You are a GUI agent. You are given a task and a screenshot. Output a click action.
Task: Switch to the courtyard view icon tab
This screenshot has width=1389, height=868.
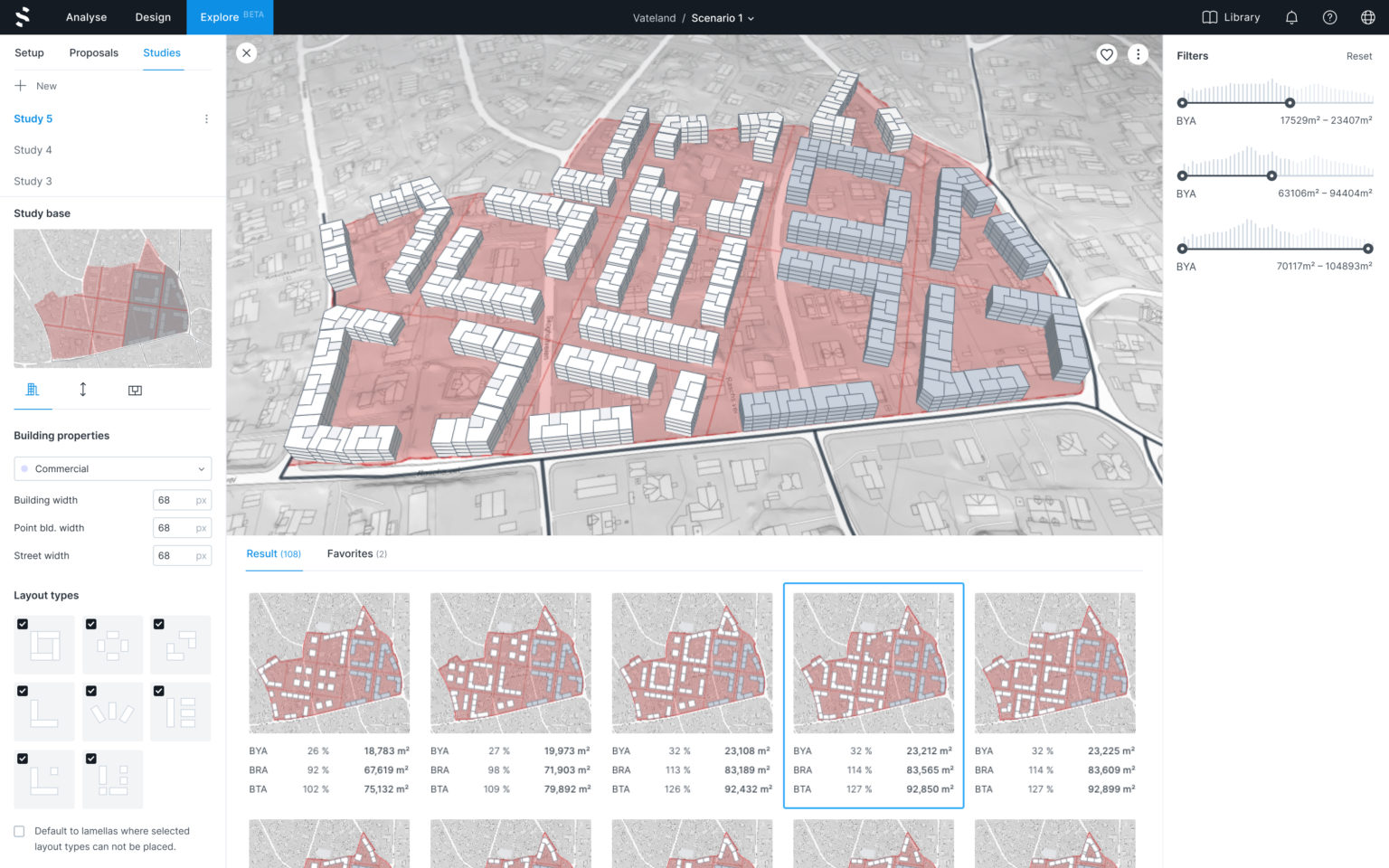[x=135, y=390]
